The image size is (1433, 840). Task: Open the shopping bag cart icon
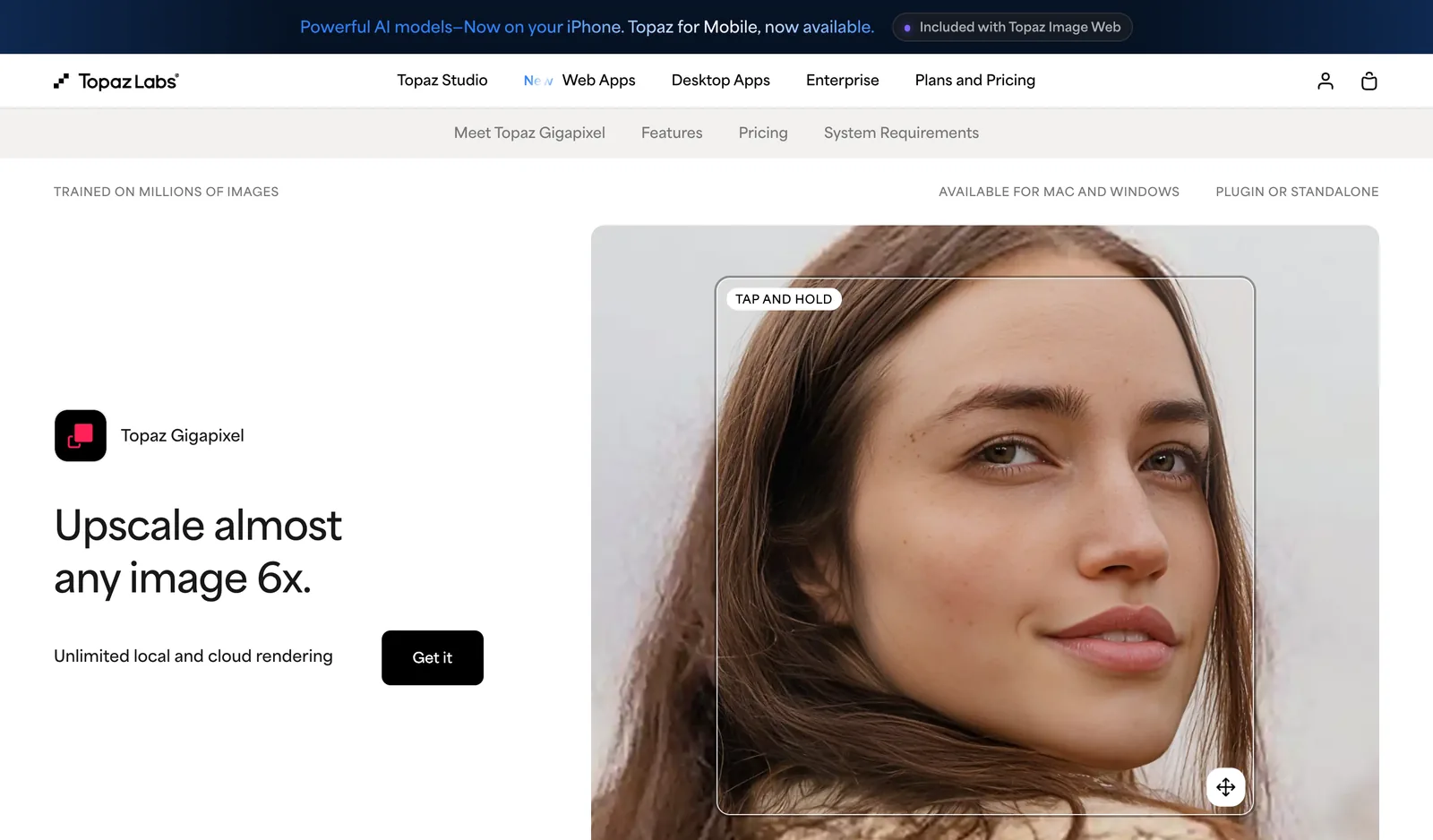point(1369,81)
